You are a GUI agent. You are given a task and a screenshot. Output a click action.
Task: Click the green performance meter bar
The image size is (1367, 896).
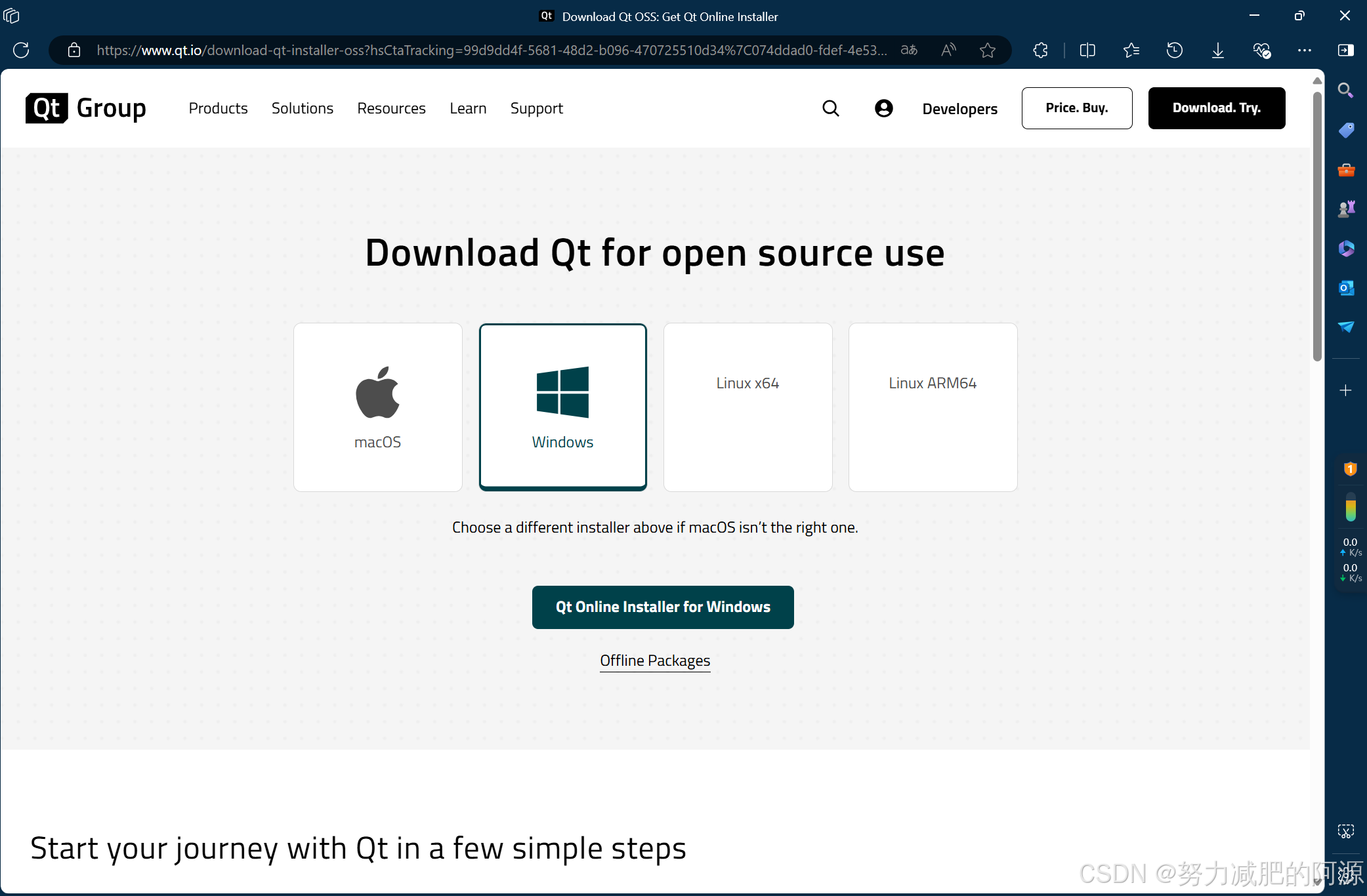pos(1350,508)
